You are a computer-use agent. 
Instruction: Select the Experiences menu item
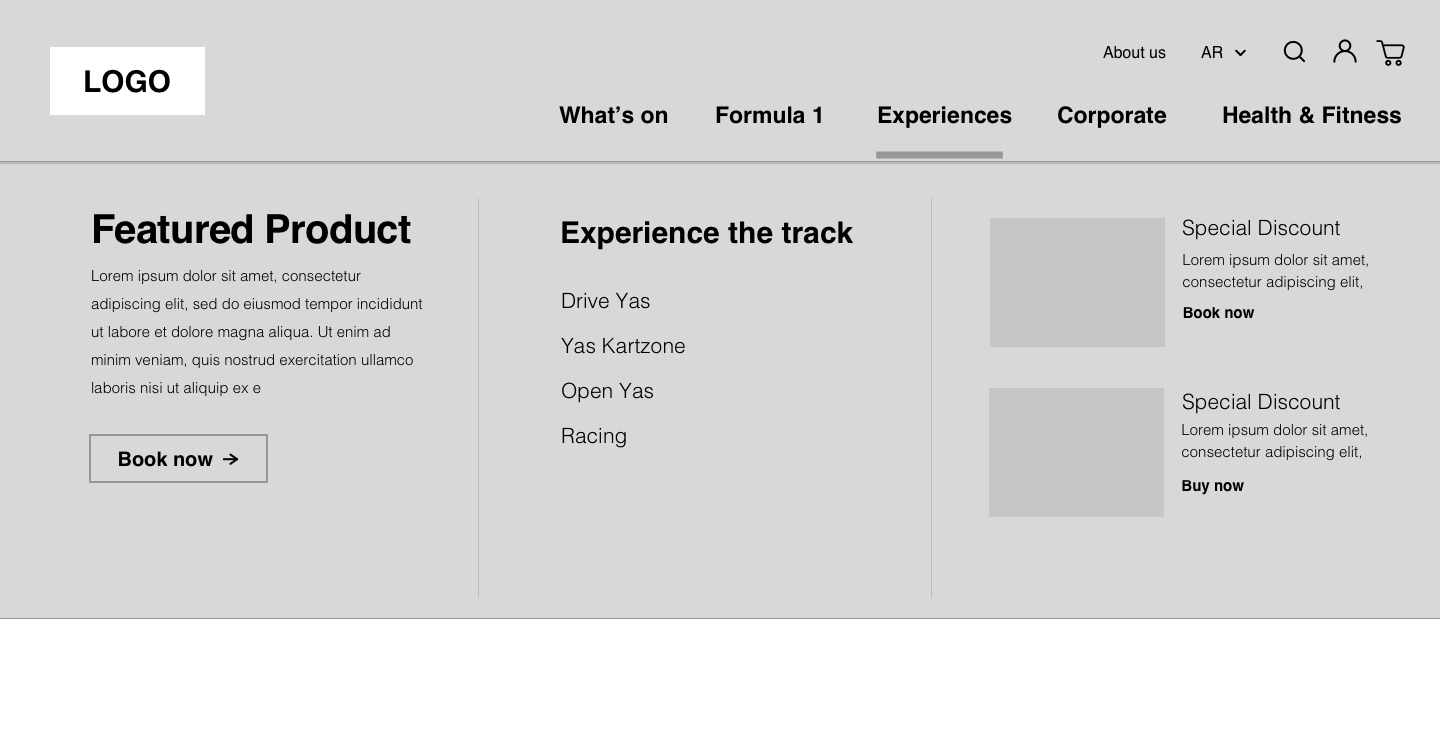click(944, 116)
